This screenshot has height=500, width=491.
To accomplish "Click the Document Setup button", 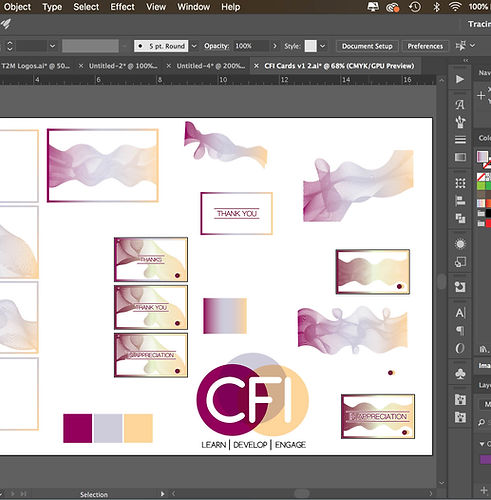I will (x=367, y=46).
